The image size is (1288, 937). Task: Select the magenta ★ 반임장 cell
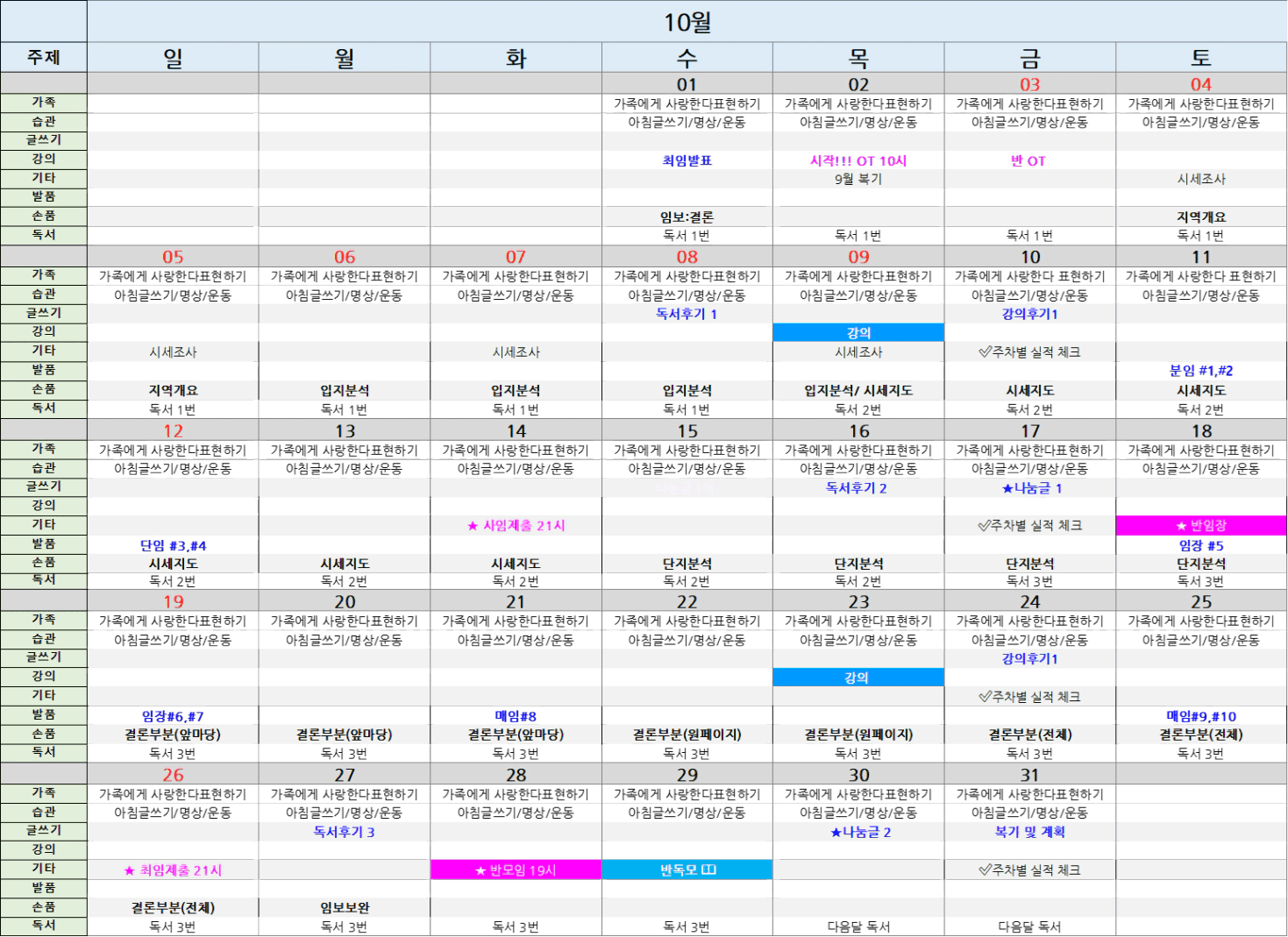[1200, 526]
